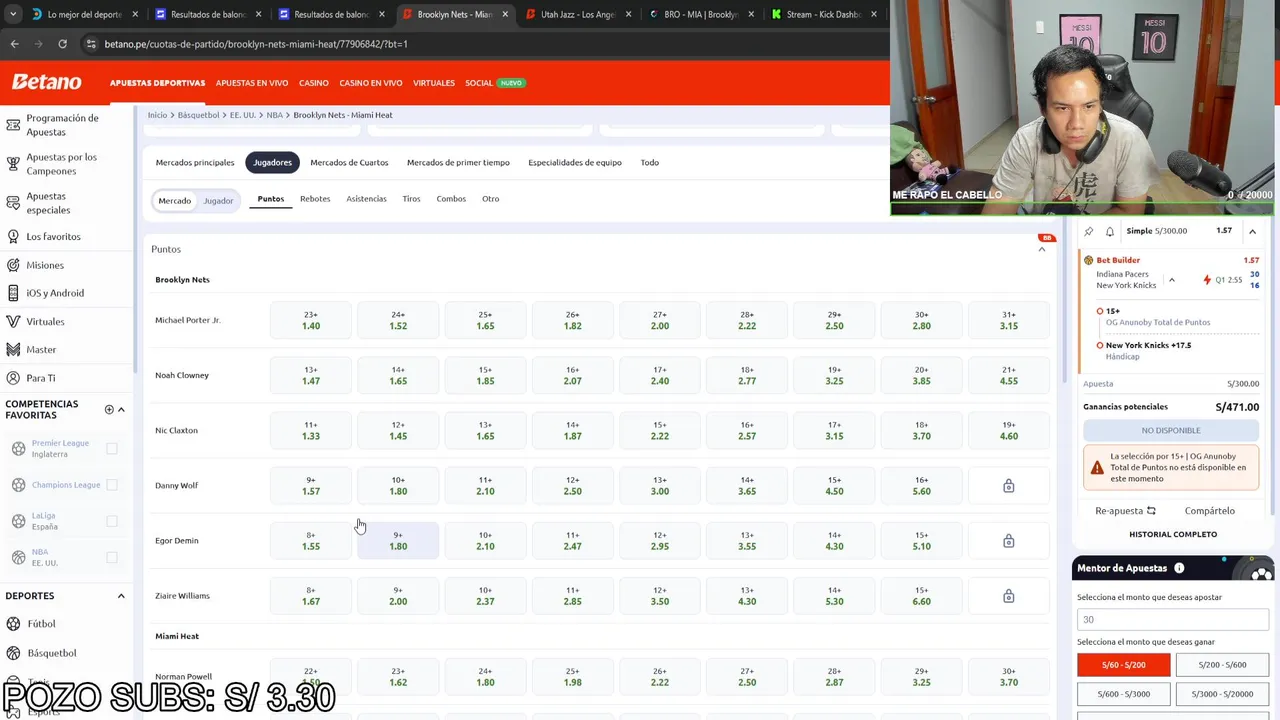
Task: Open Mercados de primer tiempo tab
Action: pos(458,162)
